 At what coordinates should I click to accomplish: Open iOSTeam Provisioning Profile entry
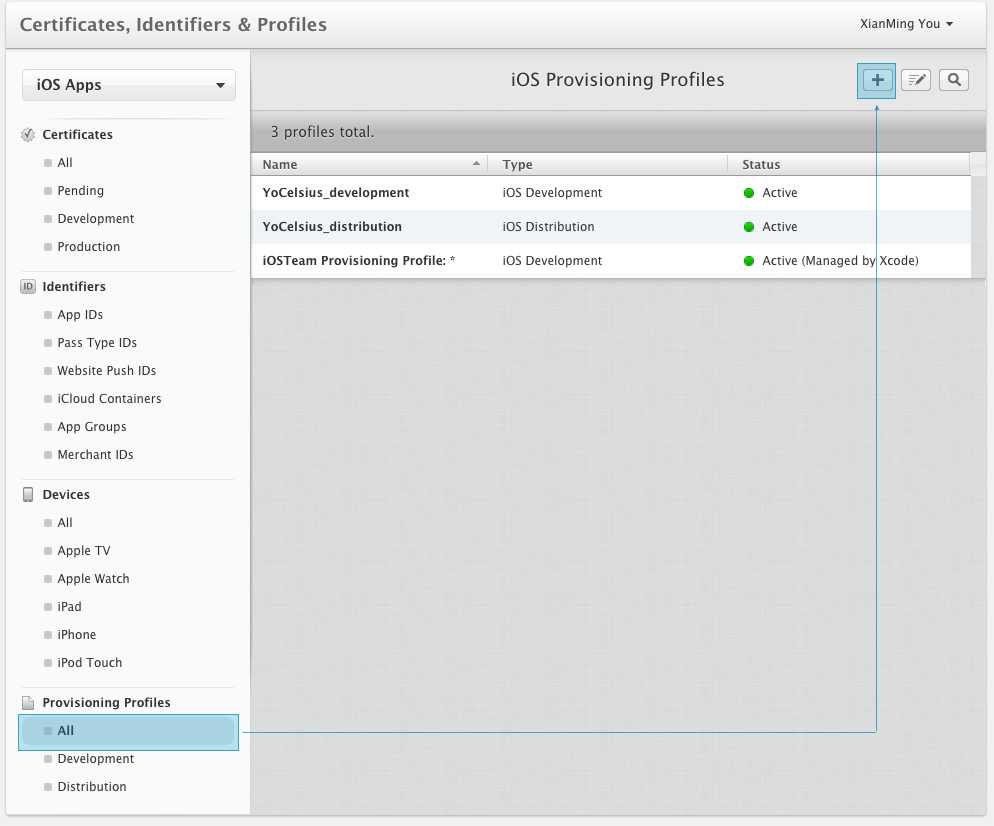click(358, 261)
